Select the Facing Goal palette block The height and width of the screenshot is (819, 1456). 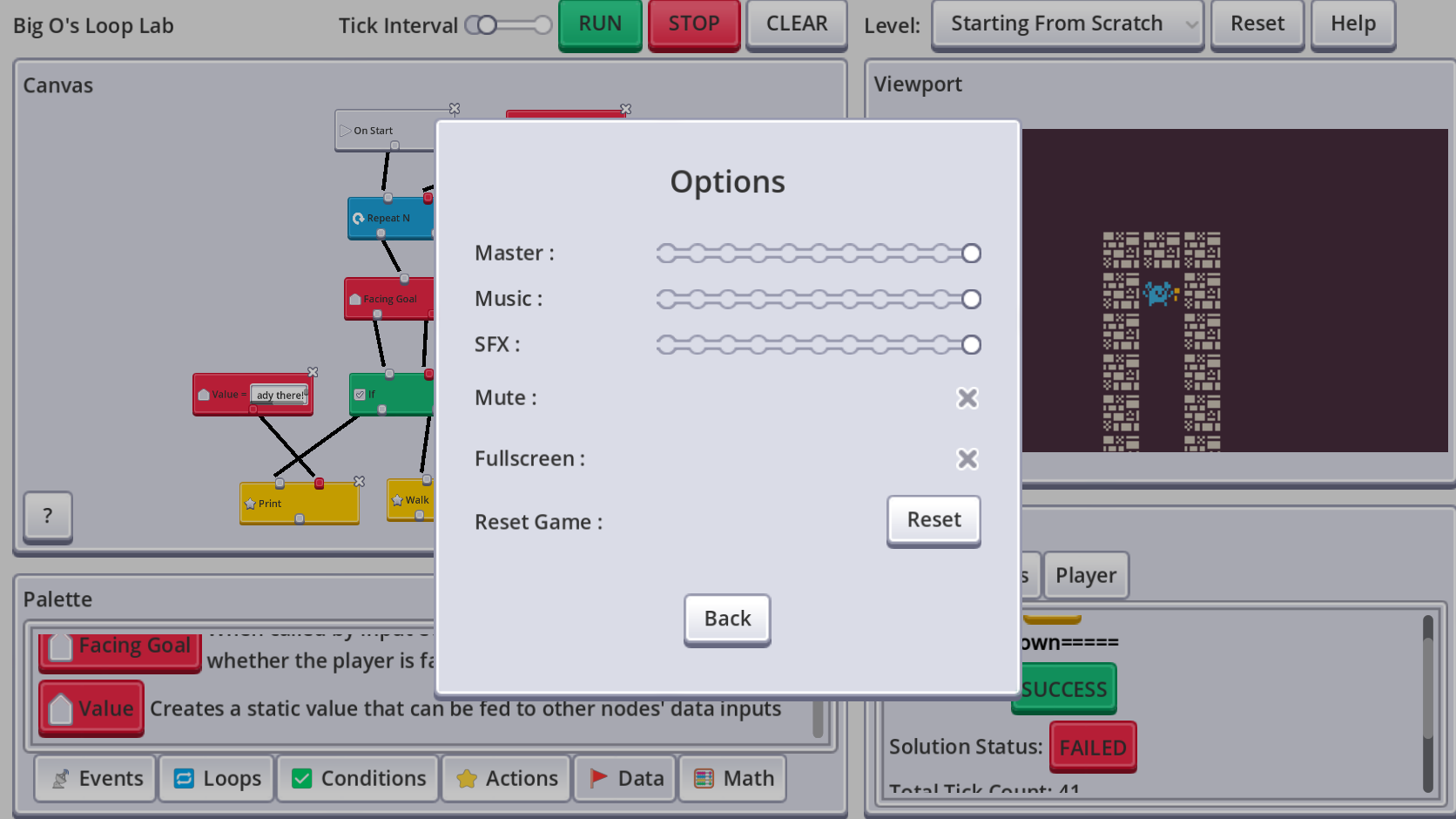click(120, 650)
